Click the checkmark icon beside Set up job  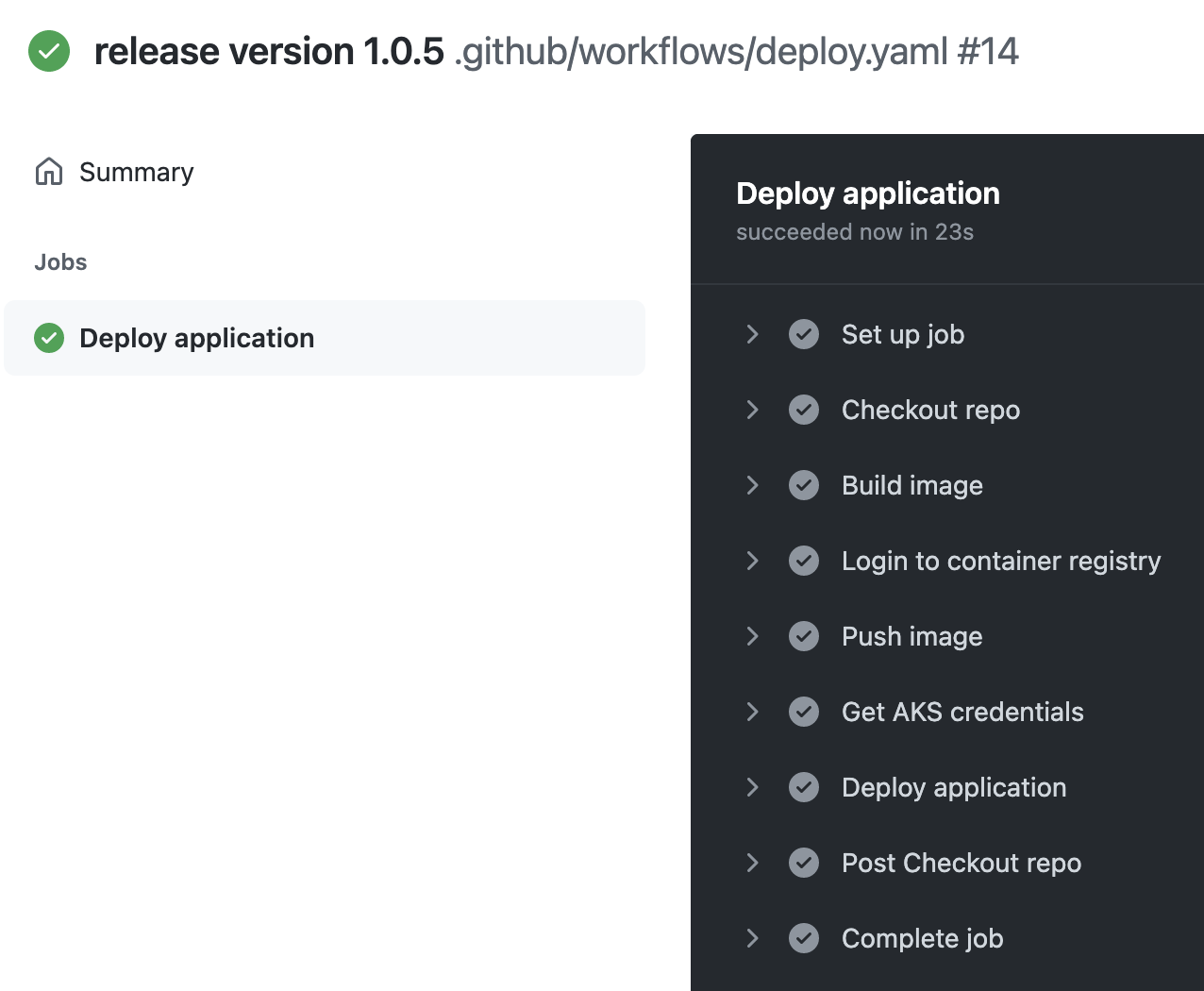pos(804,334)
